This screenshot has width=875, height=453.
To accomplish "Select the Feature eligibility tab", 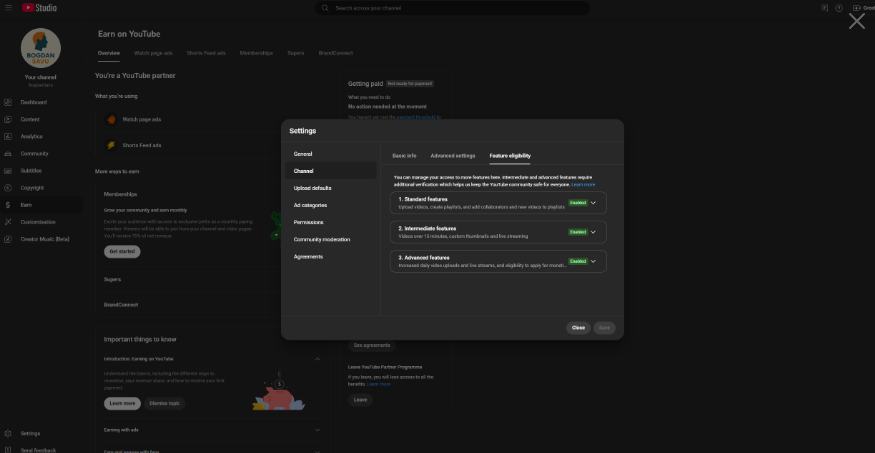I will 510,156.
